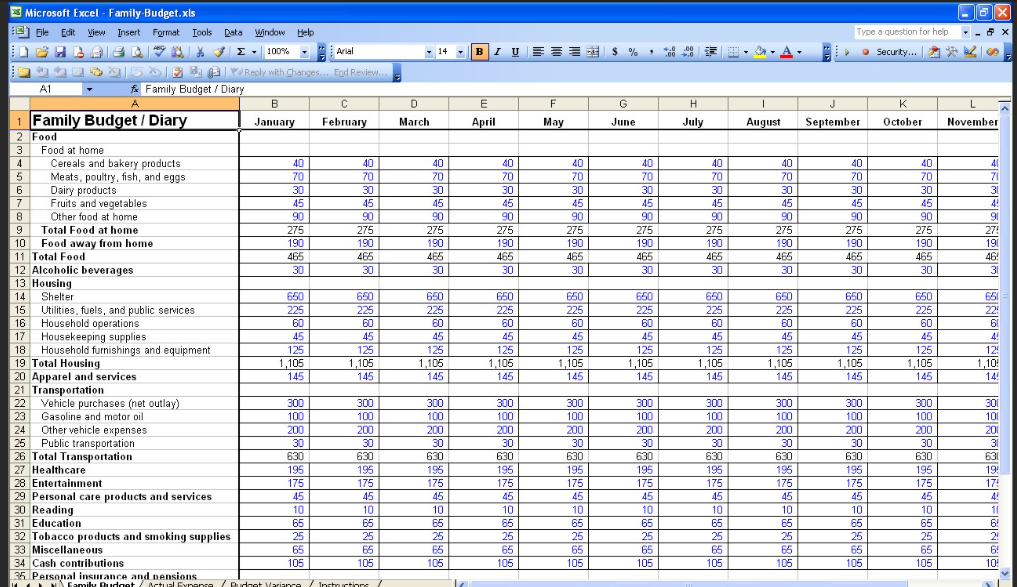Toggle Italic formatting
Viewport: 1017px width, 587px height.
[498, 52]
